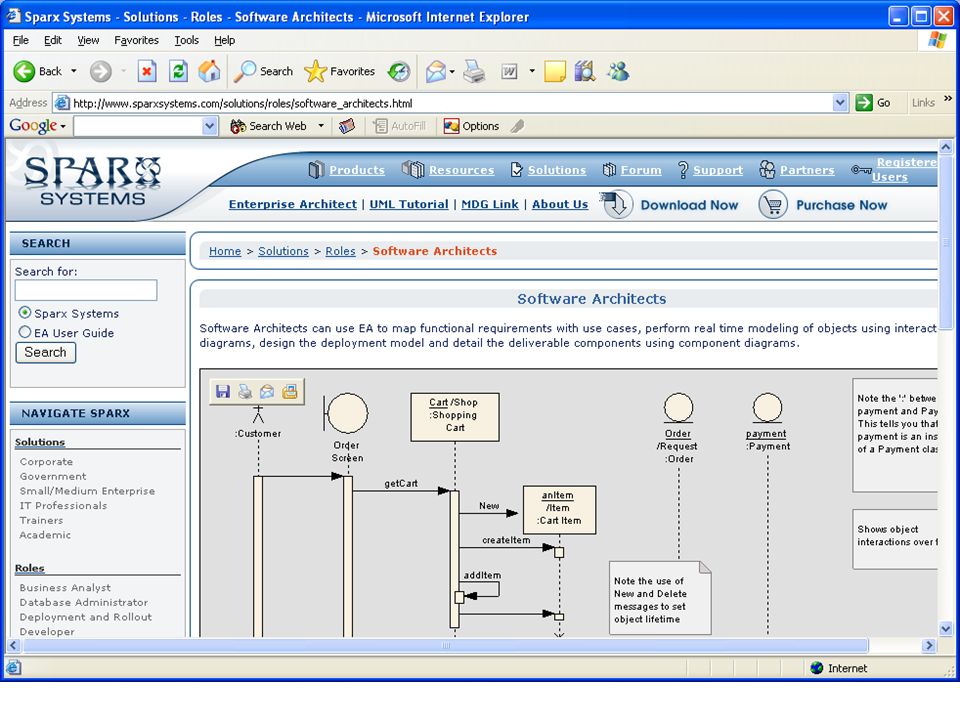Click the Business Analyst role link
This screenshot has width=960, height=720.
pyautogui.click(x=65, y=588)
